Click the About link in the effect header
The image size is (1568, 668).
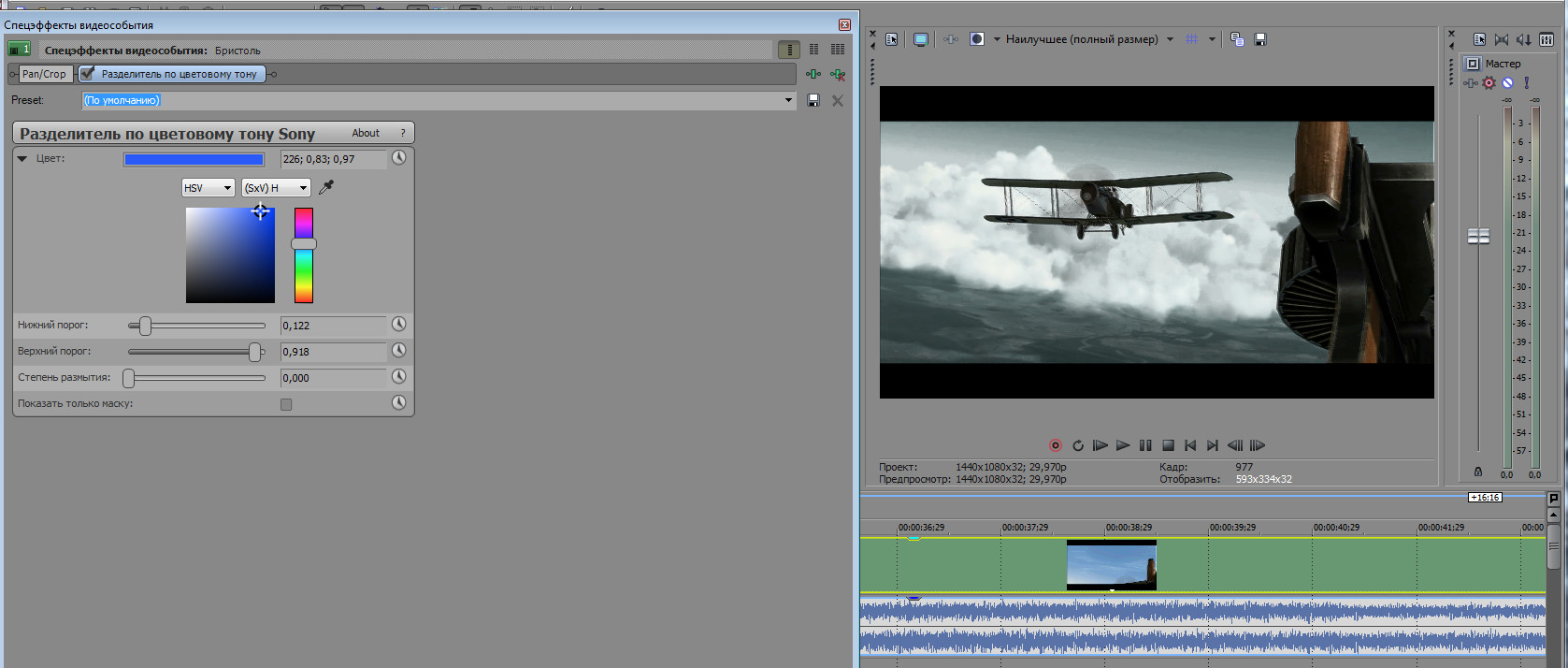(366, 133)
